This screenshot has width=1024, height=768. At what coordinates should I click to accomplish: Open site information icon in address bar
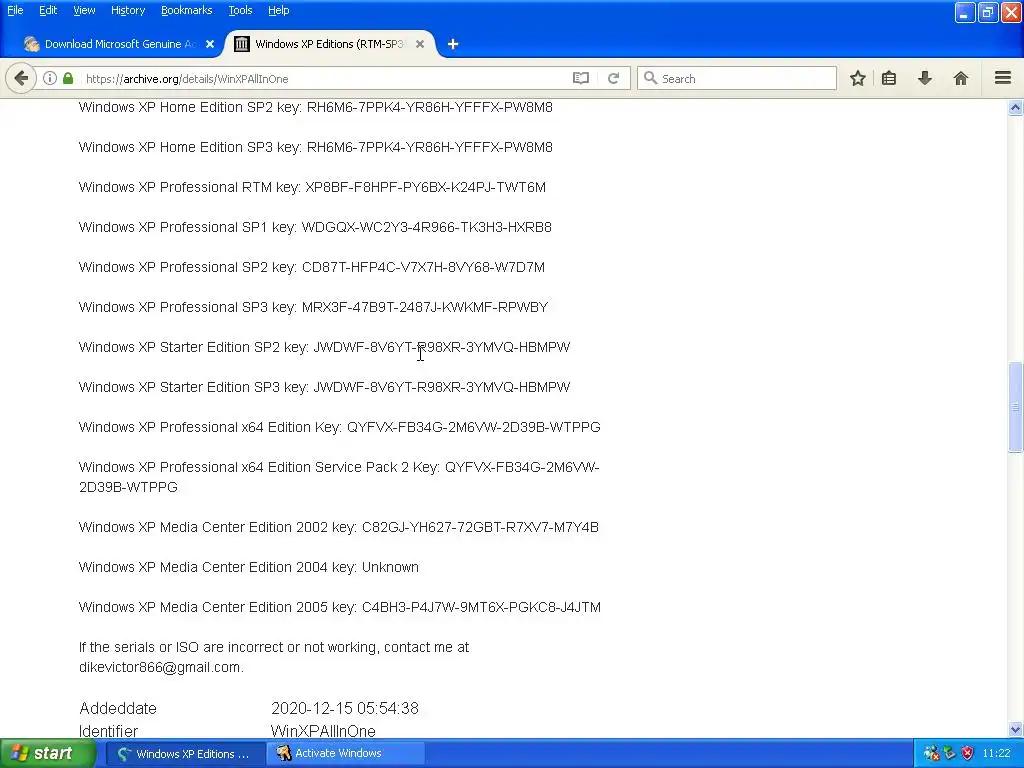(x=50, y=78)
